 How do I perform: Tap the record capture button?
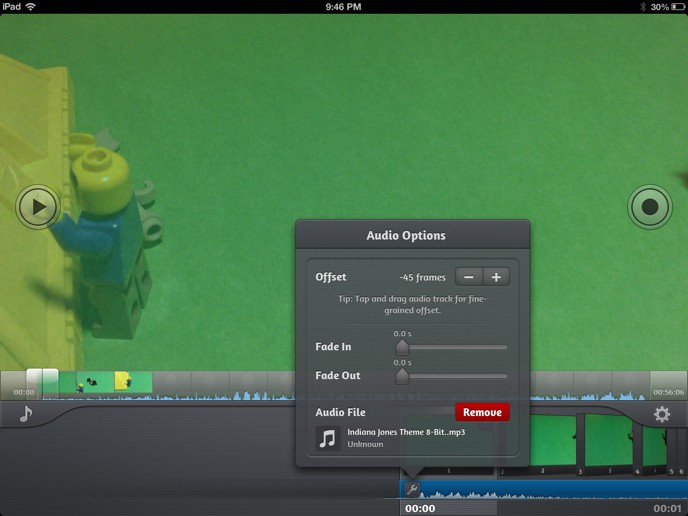pos(649,207)
